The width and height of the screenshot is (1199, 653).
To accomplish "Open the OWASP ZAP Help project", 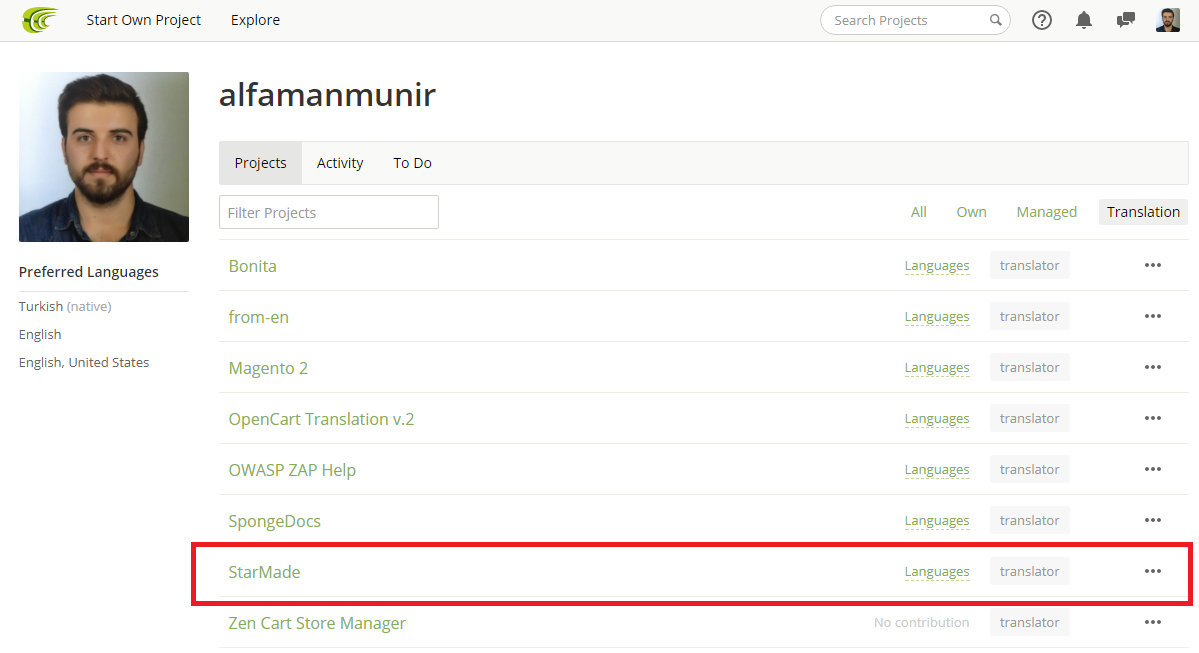I will [292, 470].
